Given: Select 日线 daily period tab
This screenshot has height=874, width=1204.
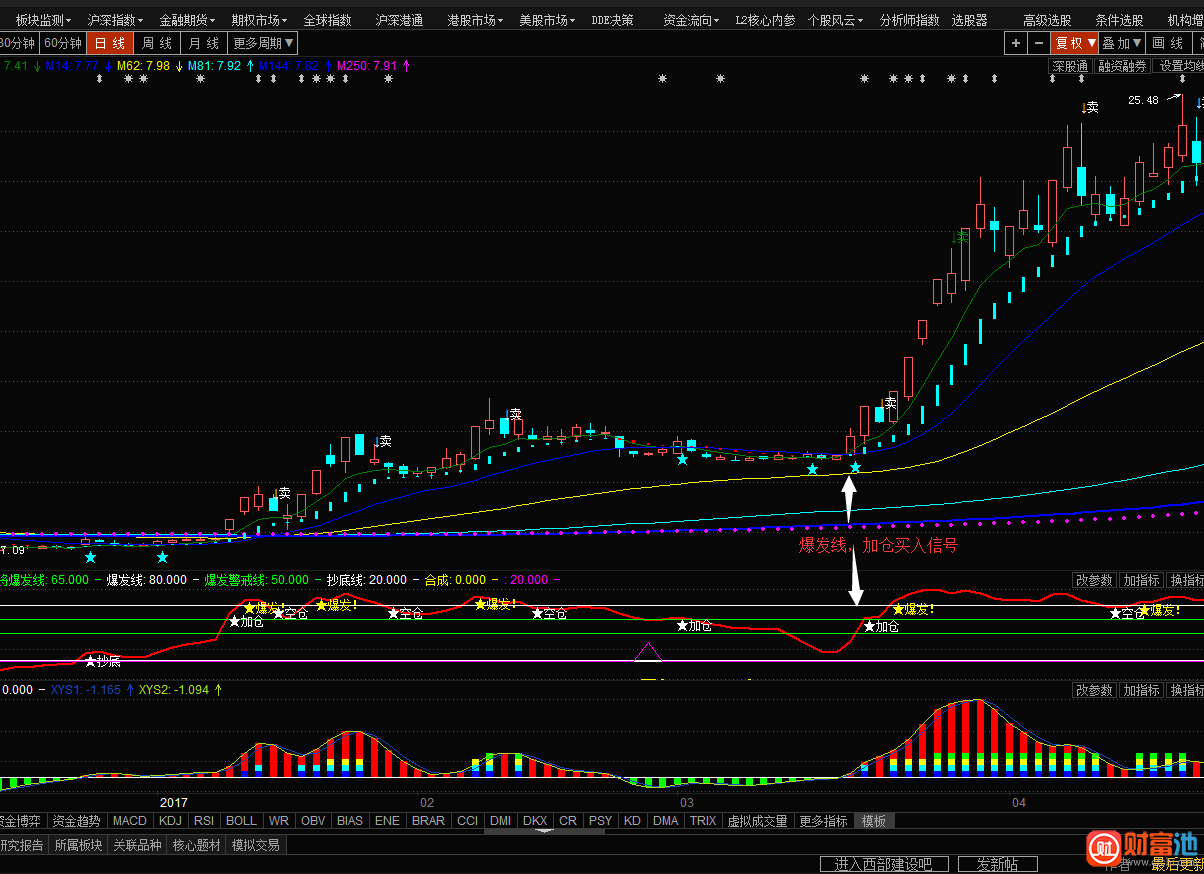Looking at the screenshot, I should point(110,43).
